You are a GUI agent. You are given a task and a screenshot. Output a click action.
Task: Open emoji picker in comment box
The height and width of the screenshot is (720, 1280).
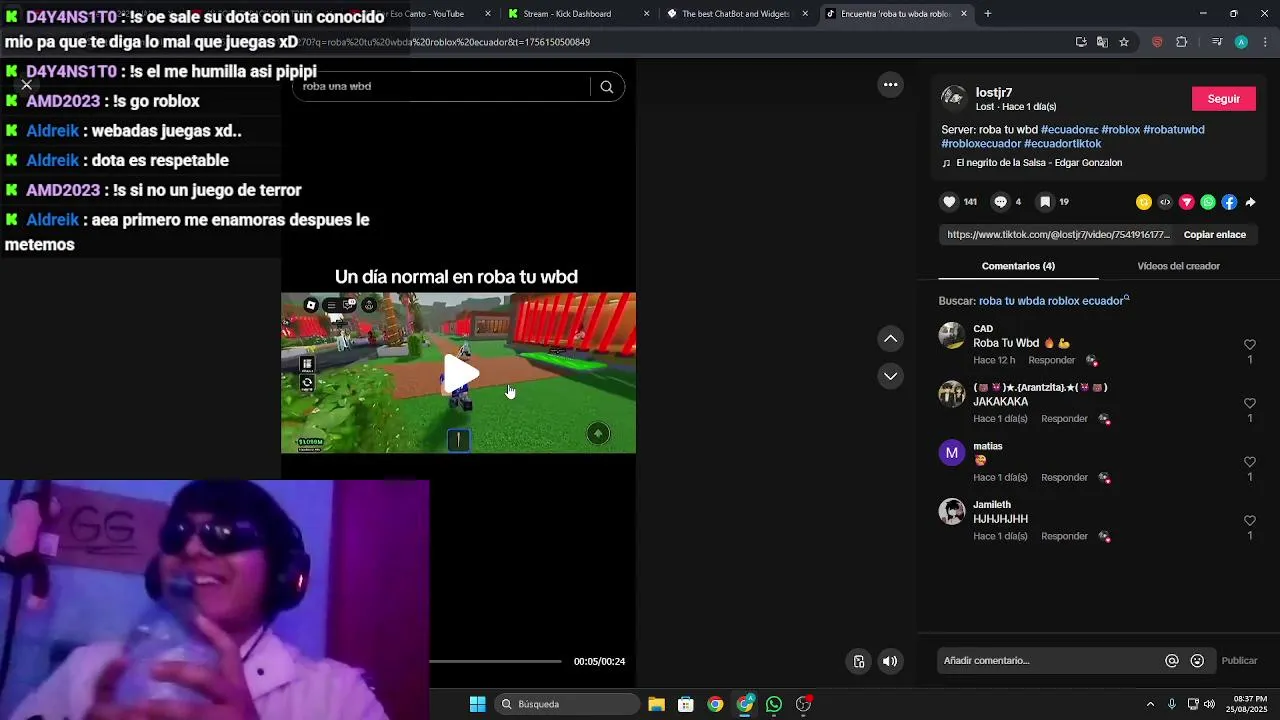pos(1197,661)
